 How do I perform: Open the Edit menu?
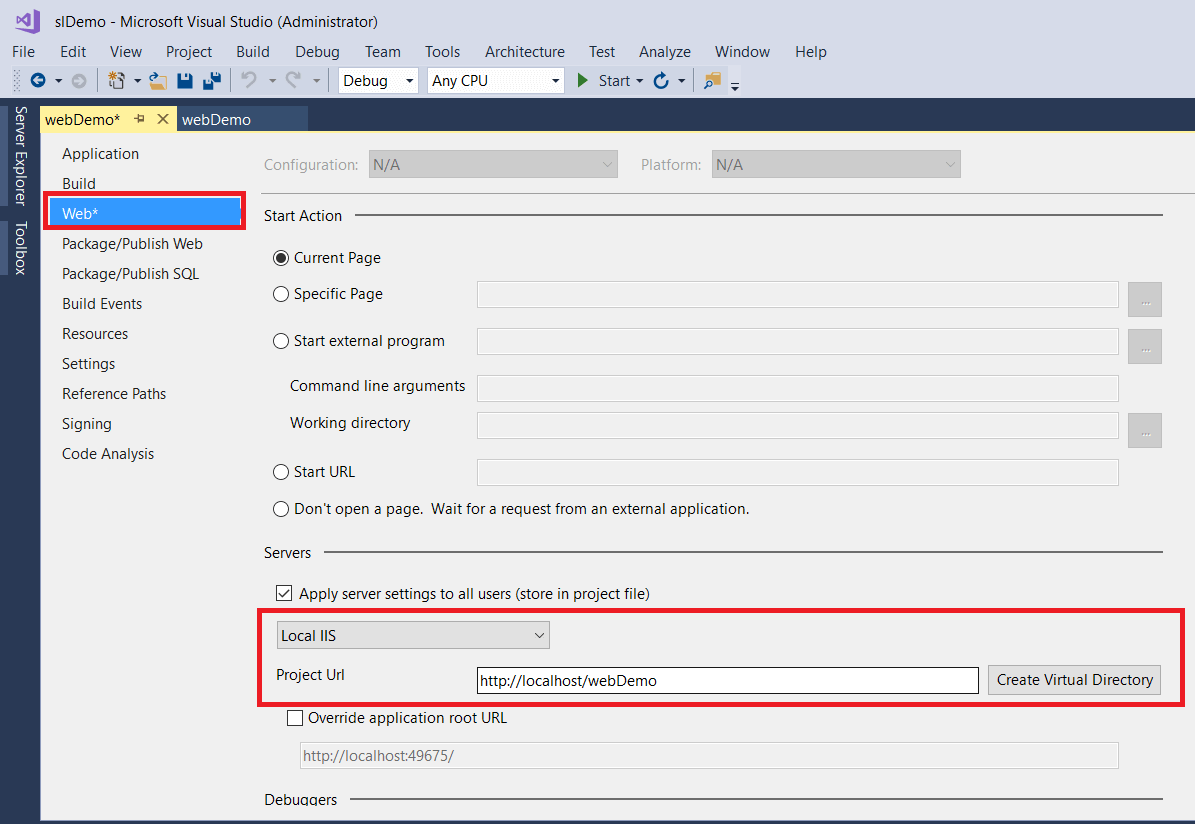[x=72, y=51]
